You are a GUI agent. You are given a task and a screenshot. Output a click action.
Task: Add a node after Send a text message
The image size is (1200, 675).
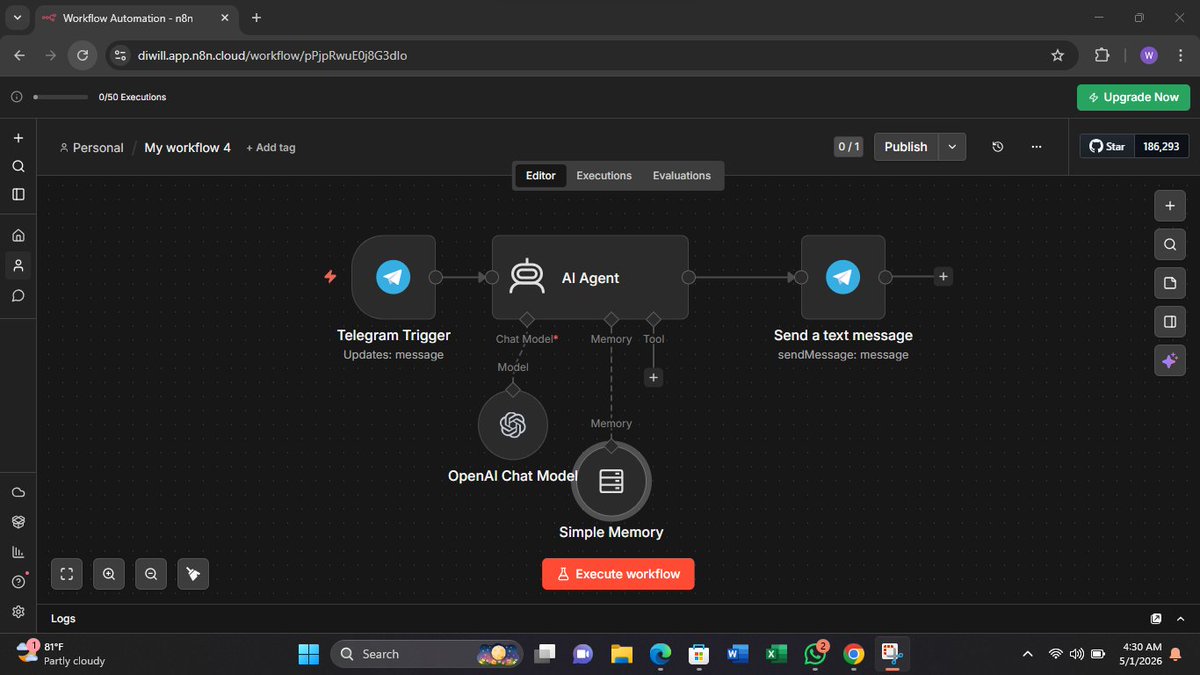943,277
